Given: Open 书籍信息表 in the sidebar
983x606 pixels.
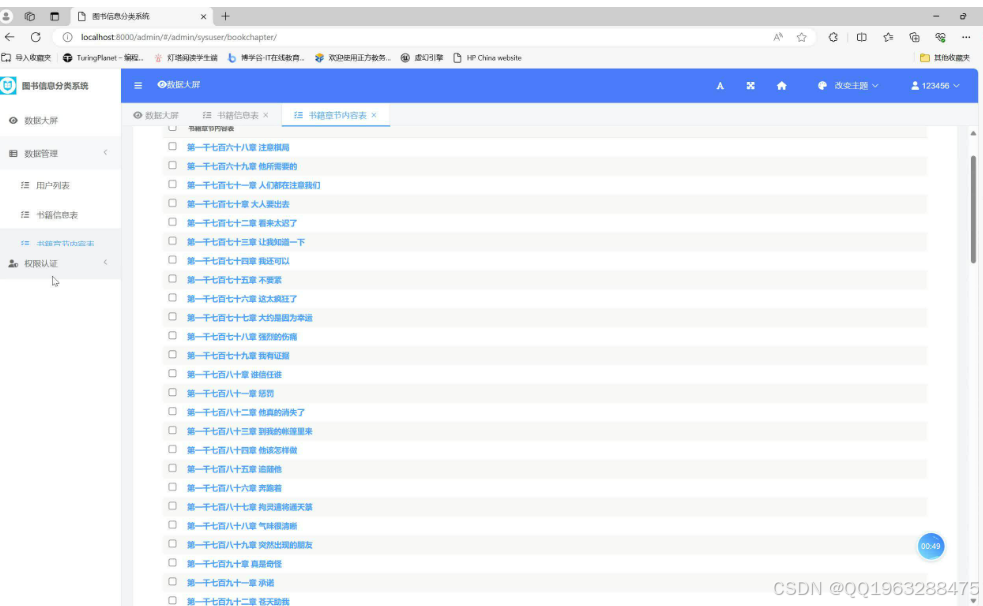Looking at the screenshot, I should (x=57, y=215).
